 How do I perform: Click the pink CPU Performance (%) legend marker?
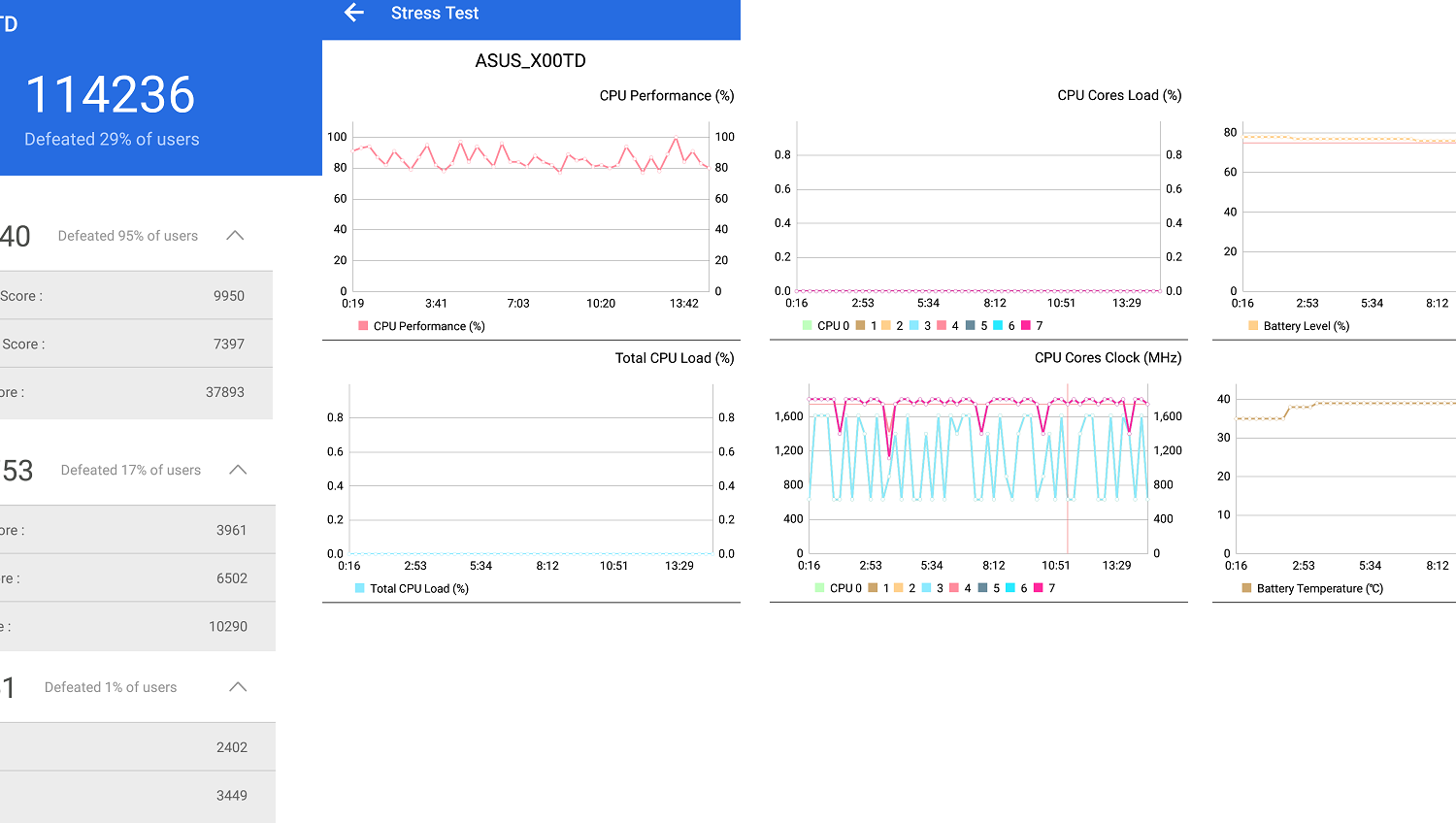tap(363, 326)
